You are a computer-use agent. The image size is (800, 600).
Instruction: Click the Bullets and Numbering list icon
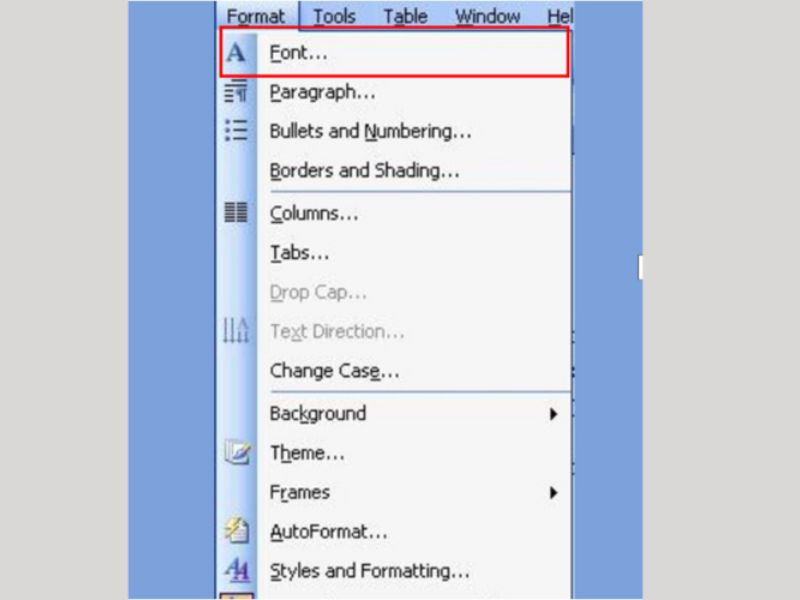pyautogui.click(x=236, y=131)
